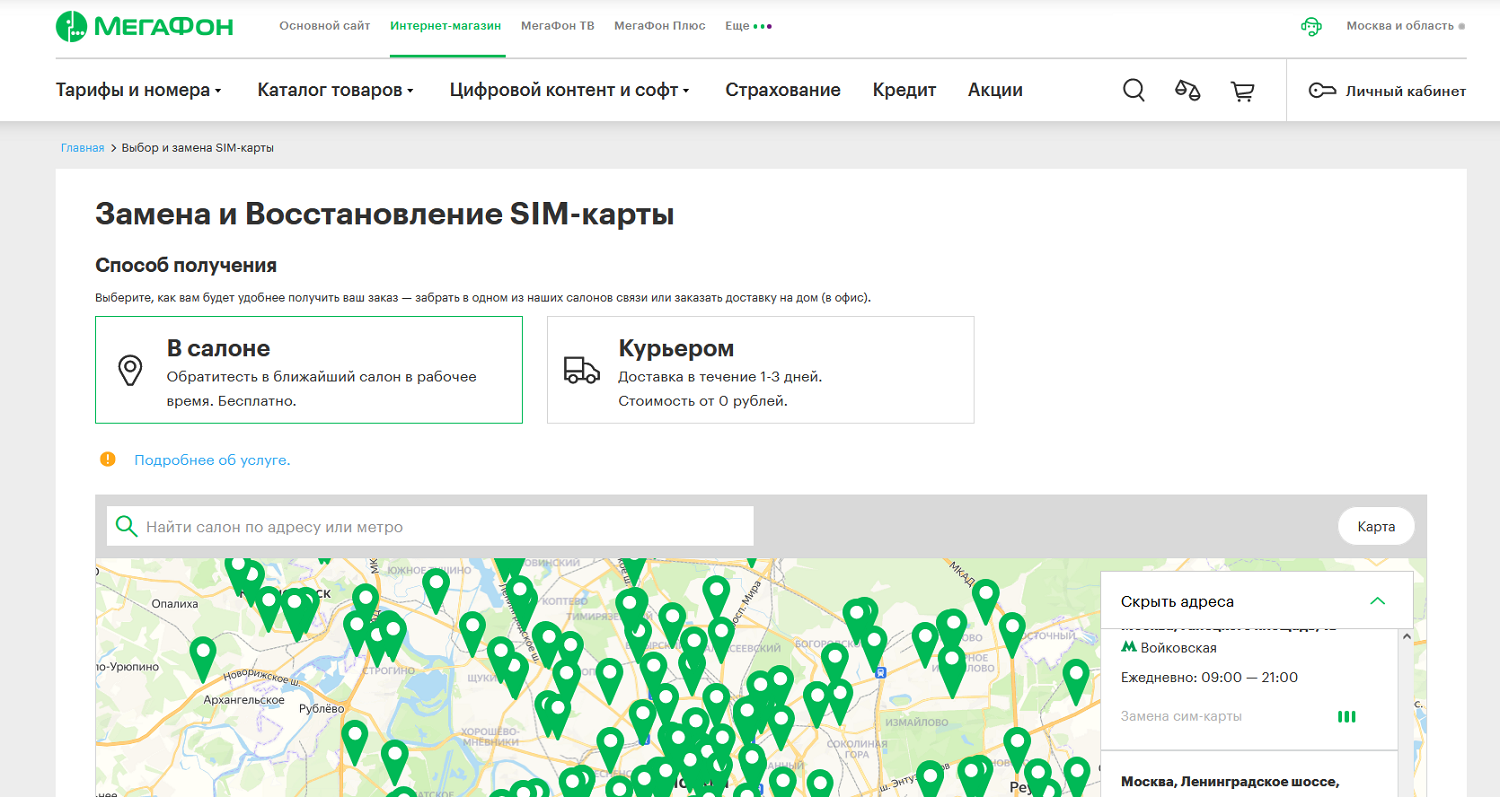Screen dimensions: 1500x797
Task: Click the orange info exclamation icon
Action: (108, 459)
